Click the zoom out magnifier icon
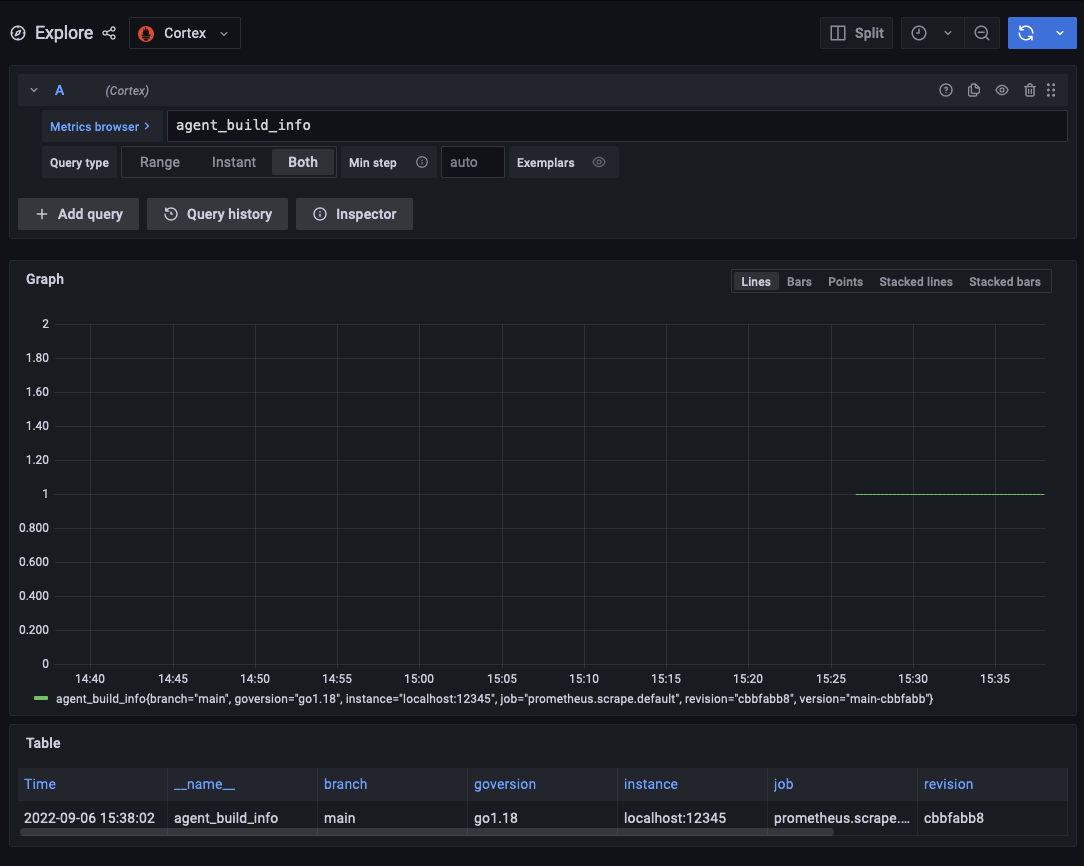This screenshot has height=866, width=1084. point(981,33)
